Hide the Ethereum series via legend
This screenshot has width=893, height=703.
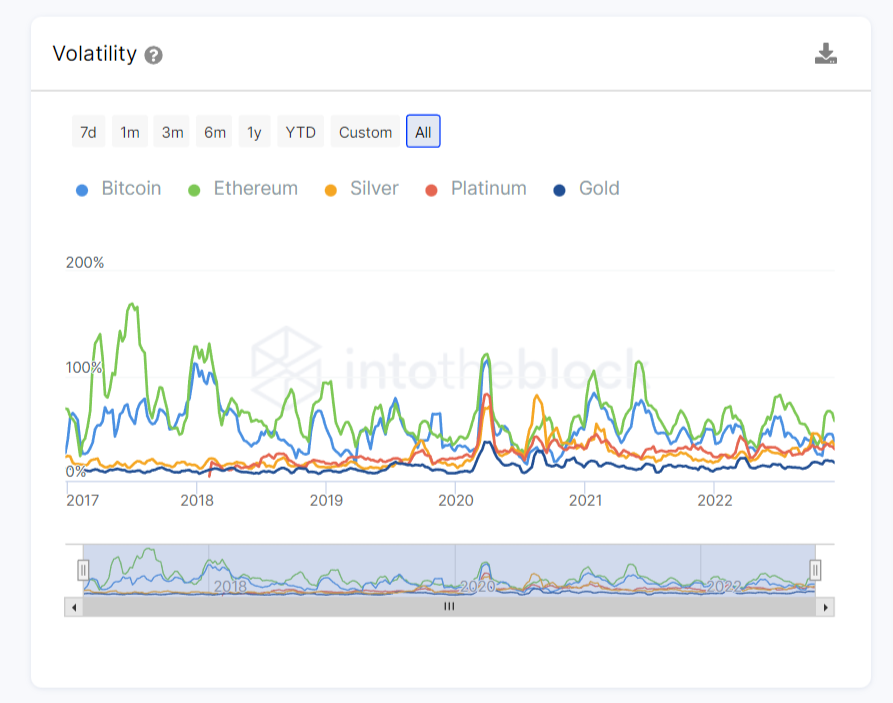click(x=243, y=188)
